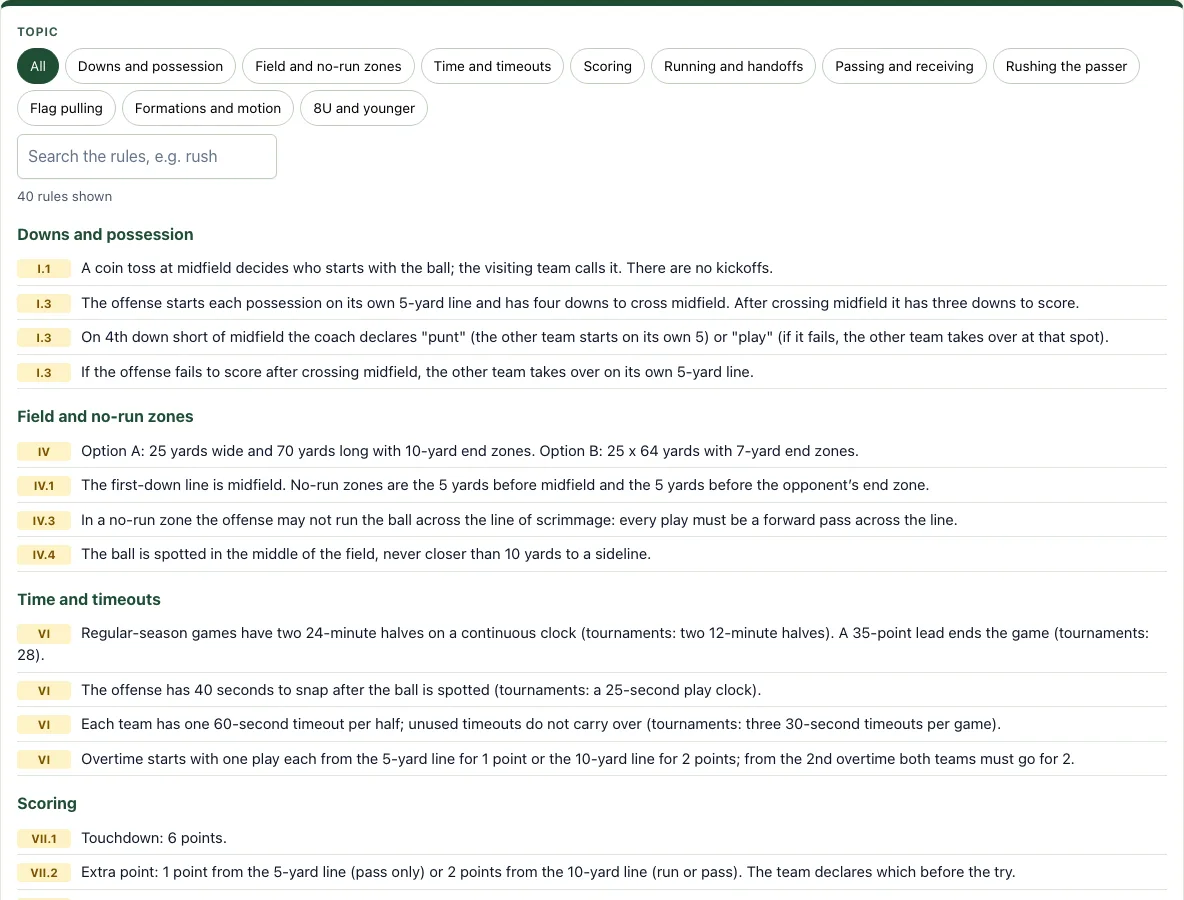The image size is (1184, 900).
Task: Click the ball spotted in middle rule
Action: point(365,553)
